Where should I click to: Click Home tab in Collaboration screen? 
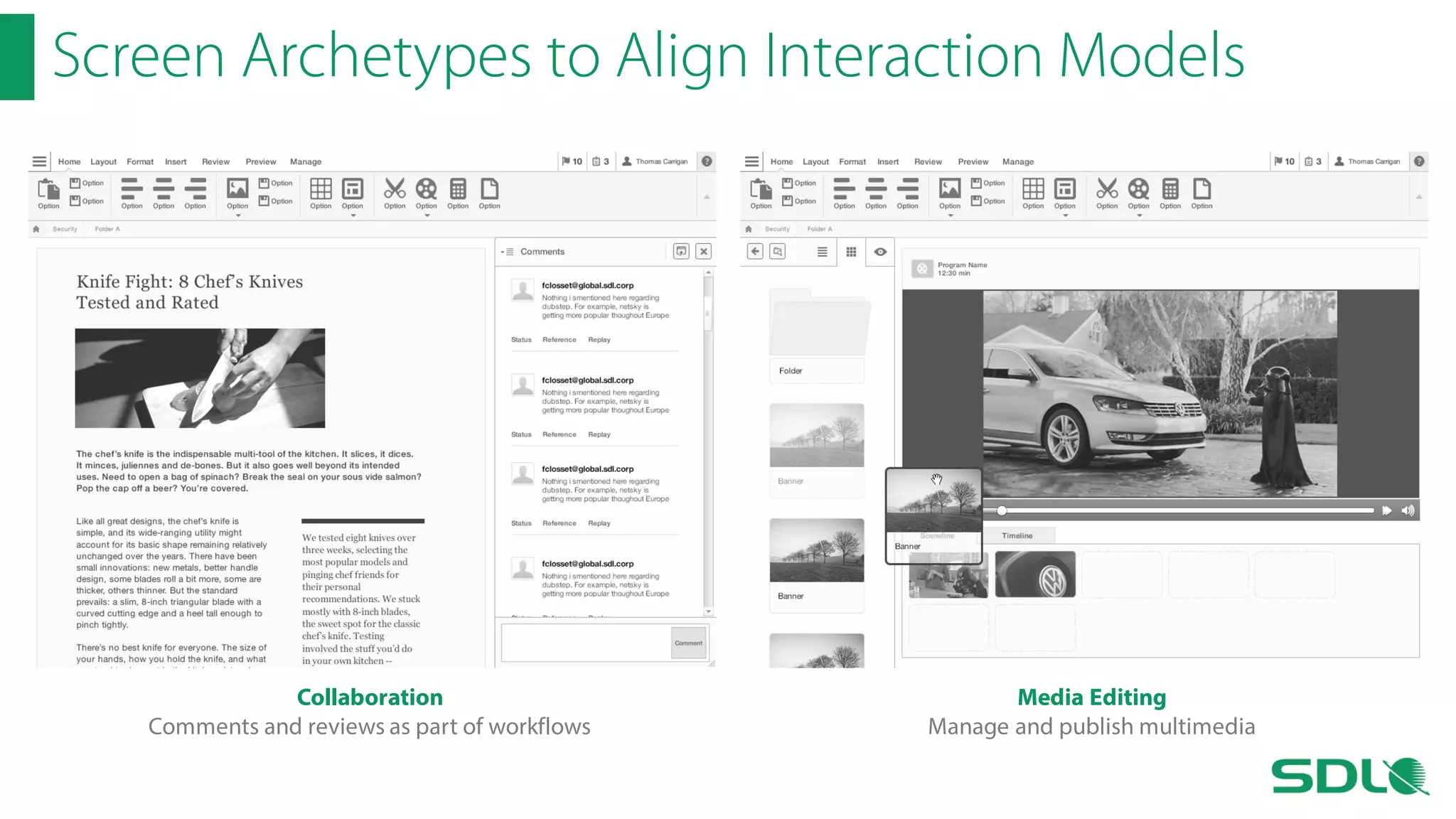(69, 161)
